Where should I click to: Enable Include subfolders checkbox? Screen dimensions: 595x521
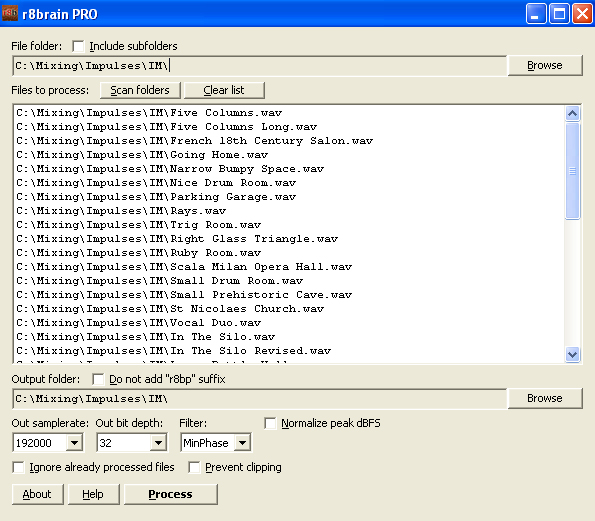pyautogui.click(x=78, y=46)
